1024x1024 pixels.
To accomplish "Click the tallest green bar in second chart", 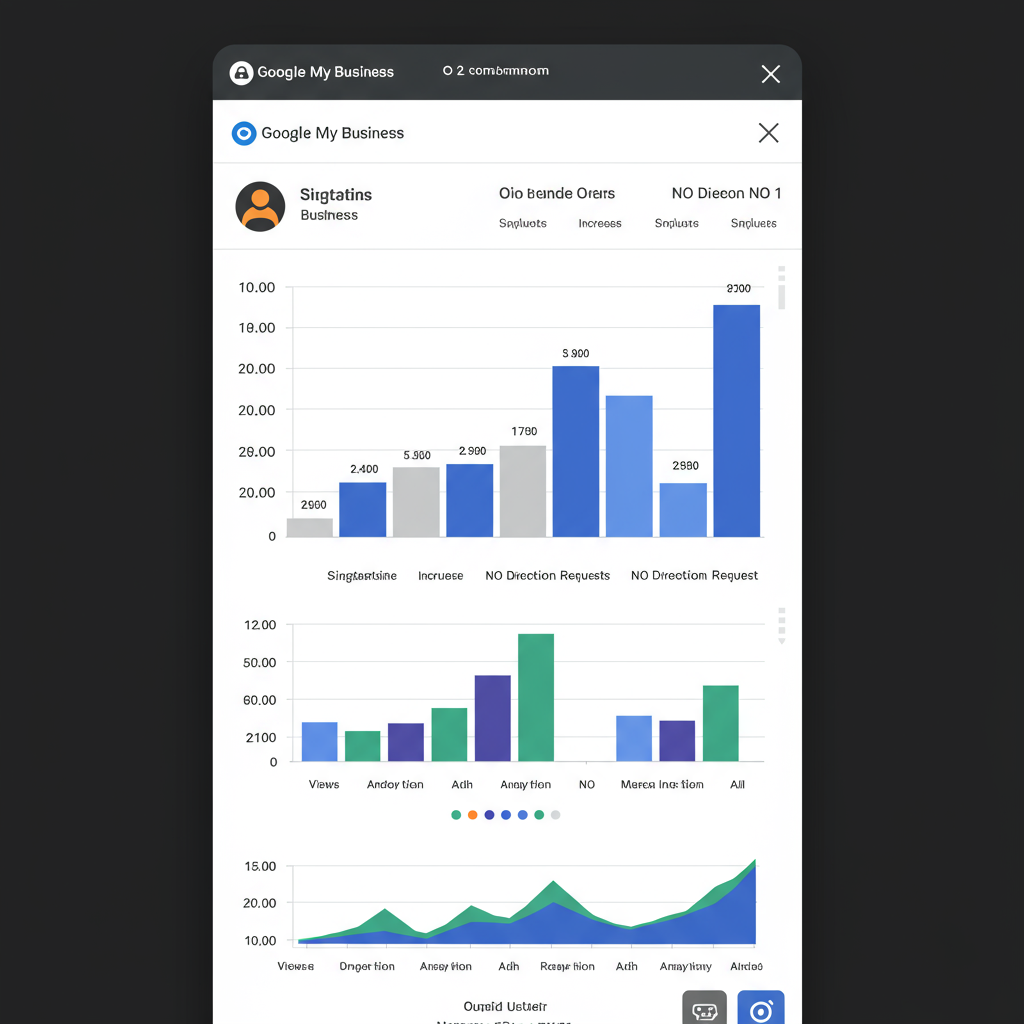I will click(536, 697).
